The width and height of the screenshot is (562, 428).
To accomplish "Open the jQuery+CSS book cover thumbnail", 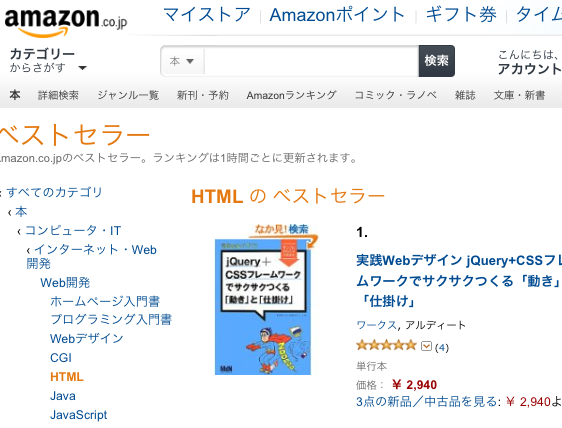I will (x=263, y=307).
